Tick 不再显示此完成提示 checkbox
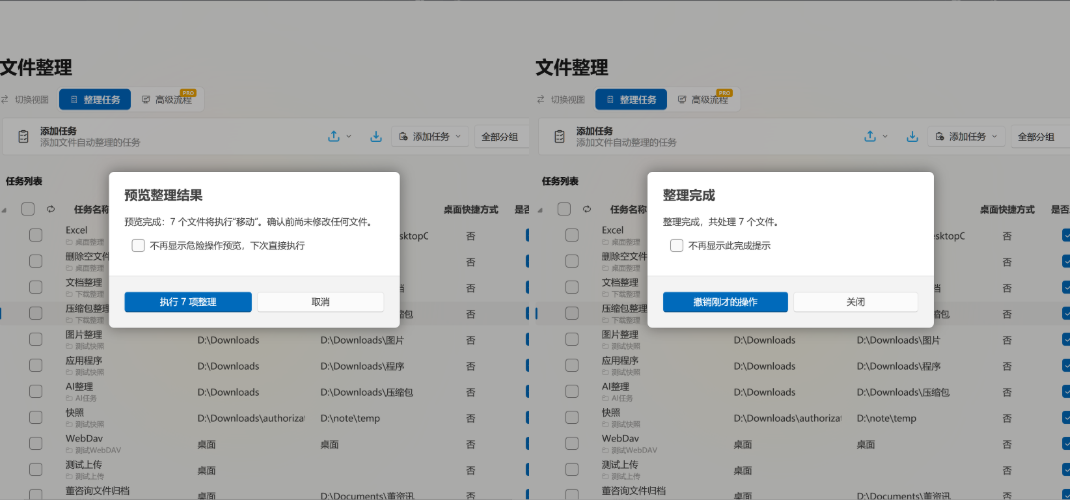The width and height of the screenshot is (1070, 500). [676, 246]
